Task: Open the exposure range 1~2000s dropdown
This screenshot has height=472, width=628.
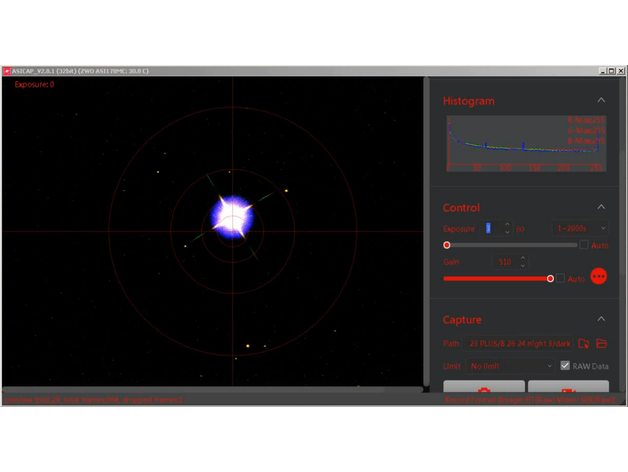Action: point(581,229)
